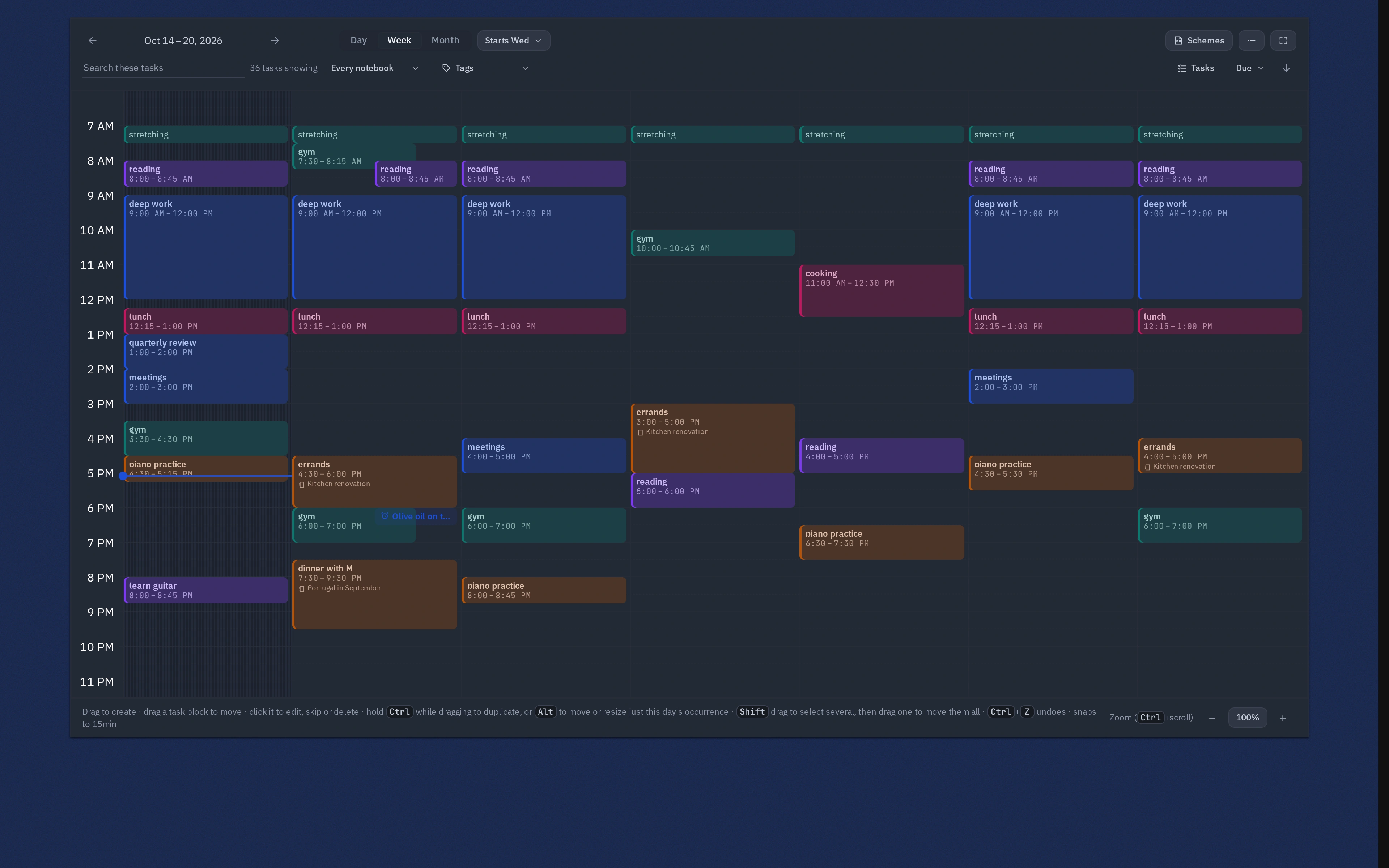Click the Tags label icon
Image resolution: width=1389 pixels, height=868 pixels.
click(x=446, y=68)
